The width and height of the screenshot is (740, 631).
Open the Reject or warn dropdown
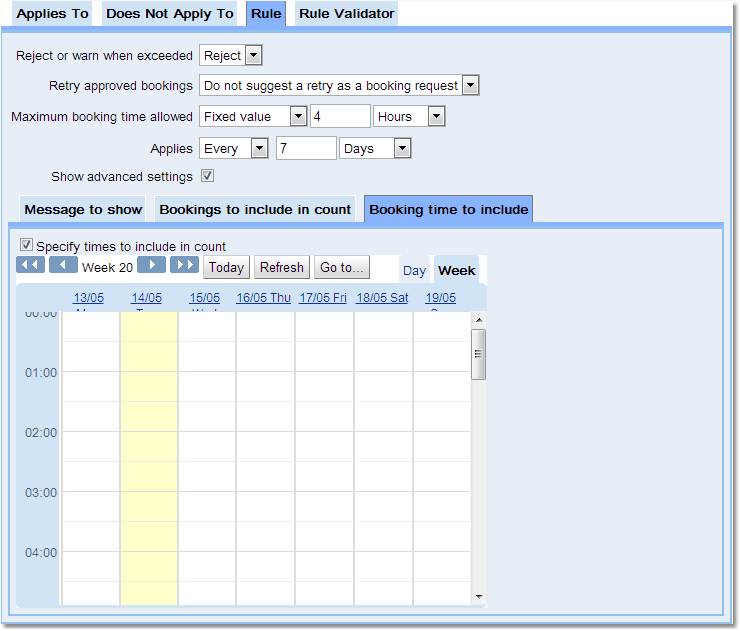tap(253, 56)
